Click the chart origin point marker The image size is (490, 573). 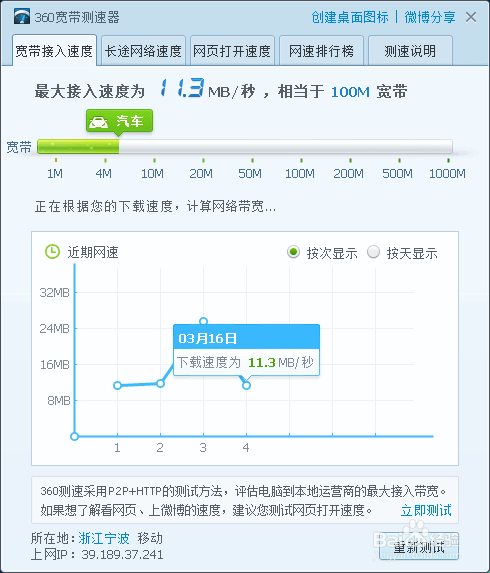[x=75, y=436]
